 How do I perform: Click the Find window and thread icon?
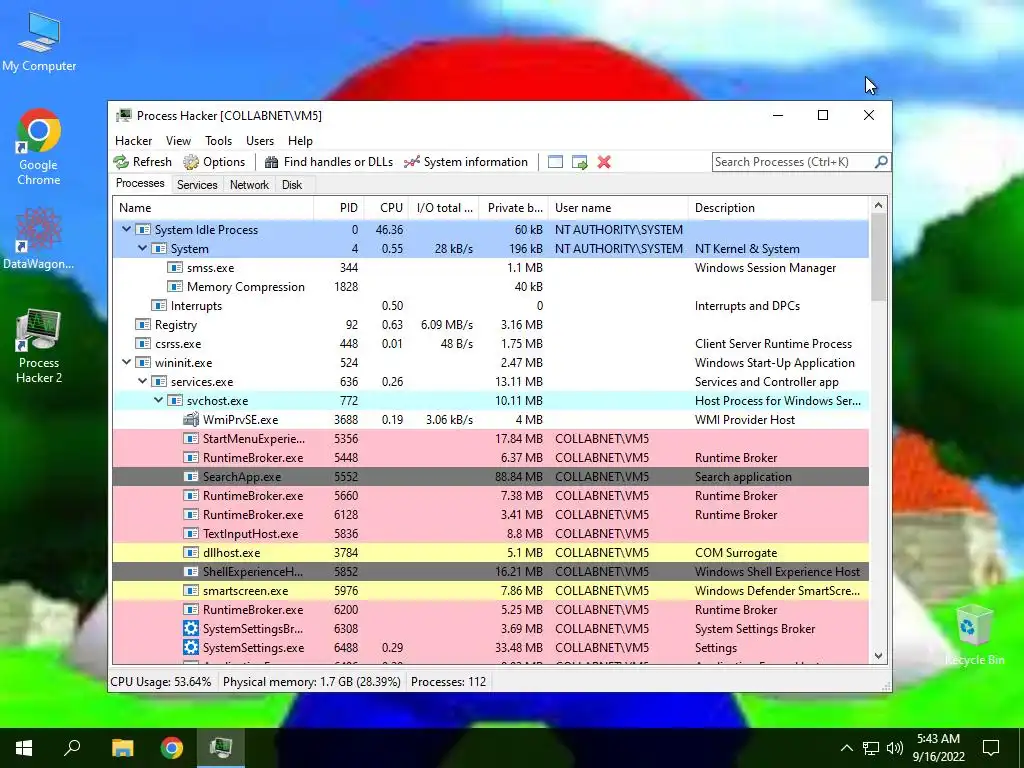[579, 162]
